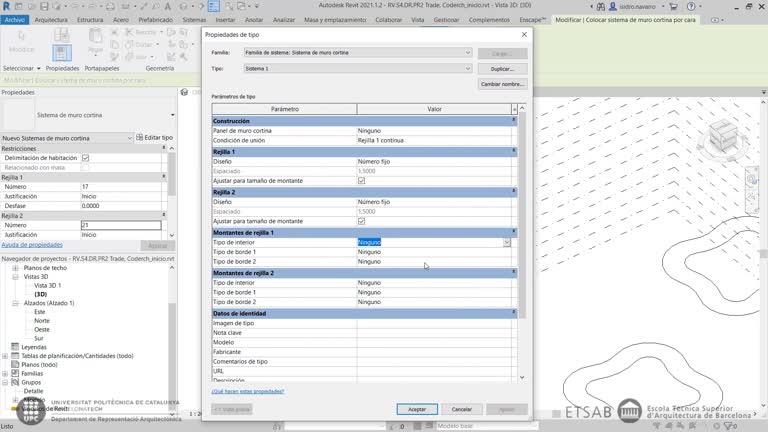
Task: Toggle Rejilla 1 Ajustar para tamaño de montante
Action: 361,181
